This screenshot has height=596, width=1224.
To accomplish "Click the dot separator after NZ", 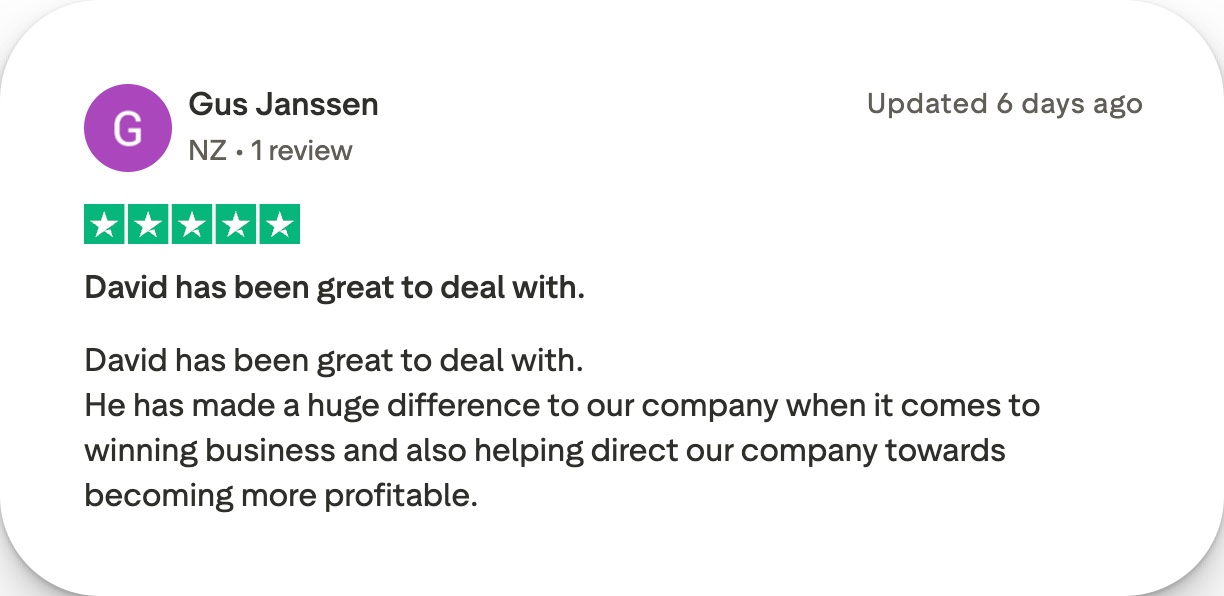I will pos(239,152).
